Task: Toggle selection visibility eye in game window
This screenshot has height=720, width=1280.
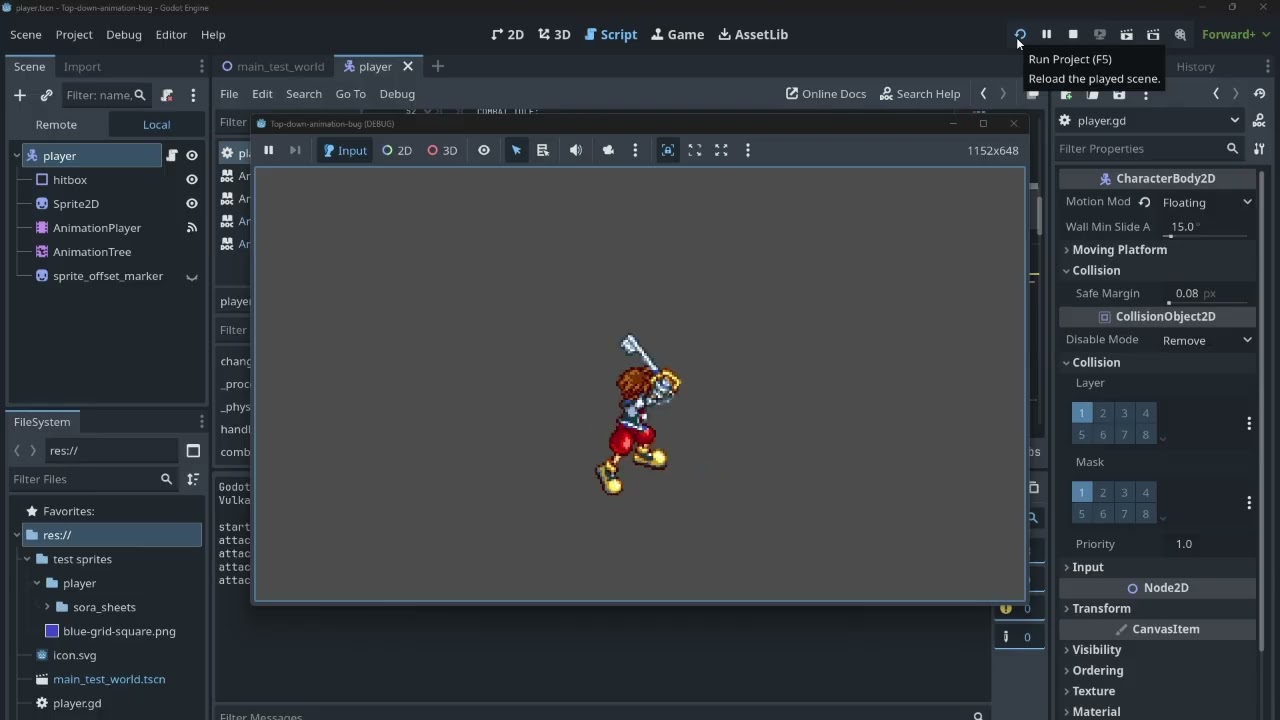Action: pos(484,151)
